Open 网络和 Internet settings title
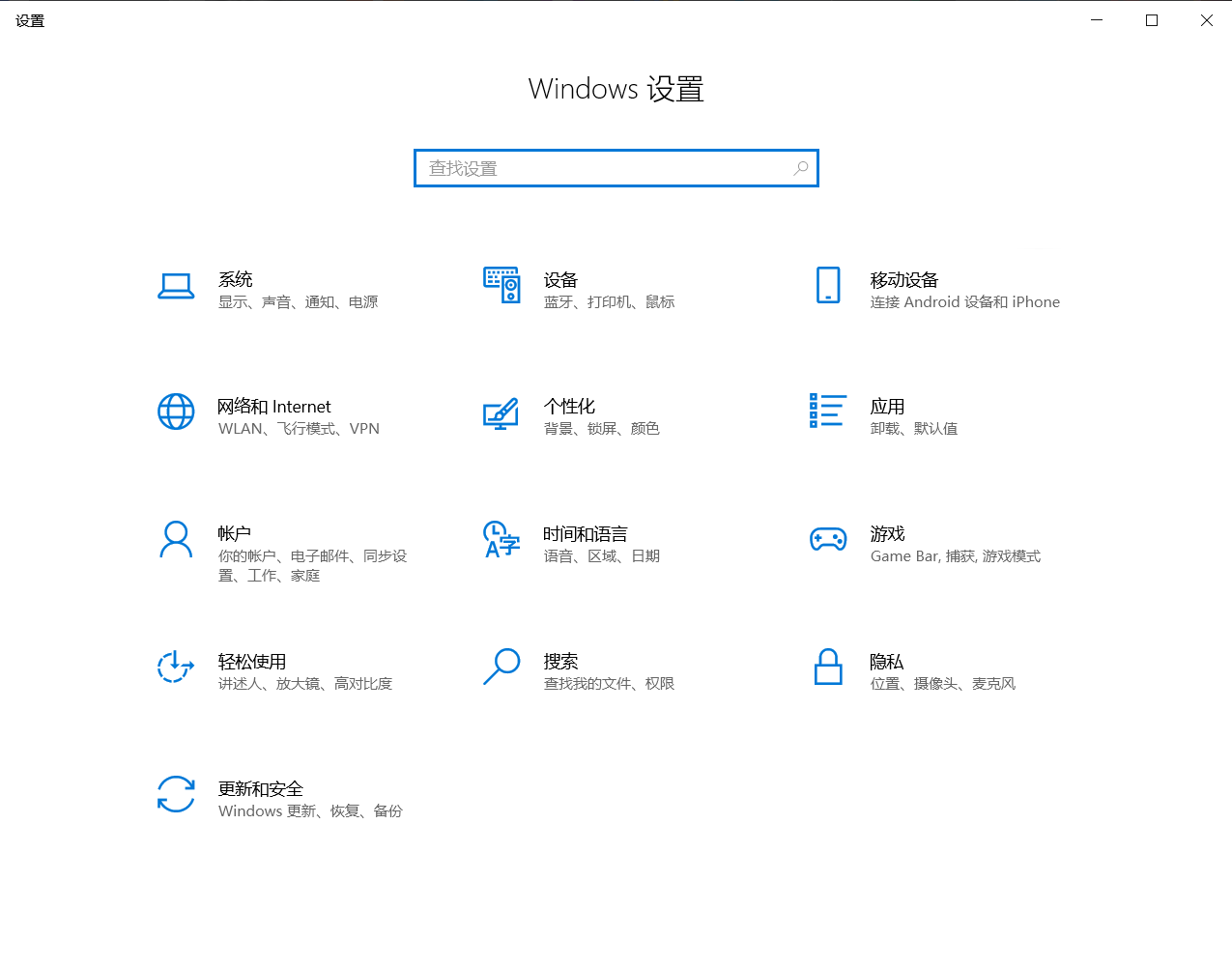This screenshot has height=966, width=1232. click(x=274, y=406)
